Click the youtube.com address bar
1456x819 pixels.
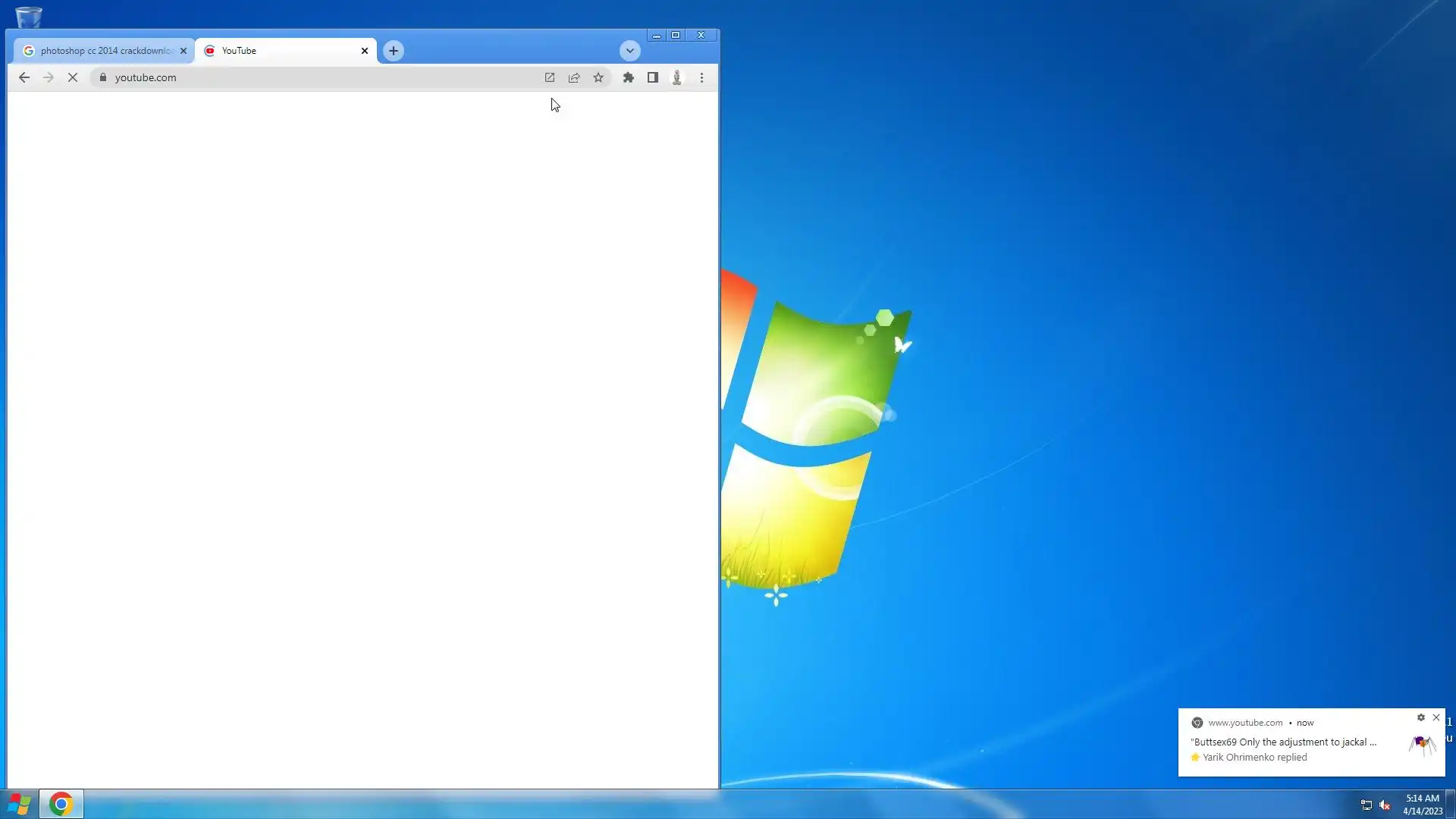pos(318,77)
